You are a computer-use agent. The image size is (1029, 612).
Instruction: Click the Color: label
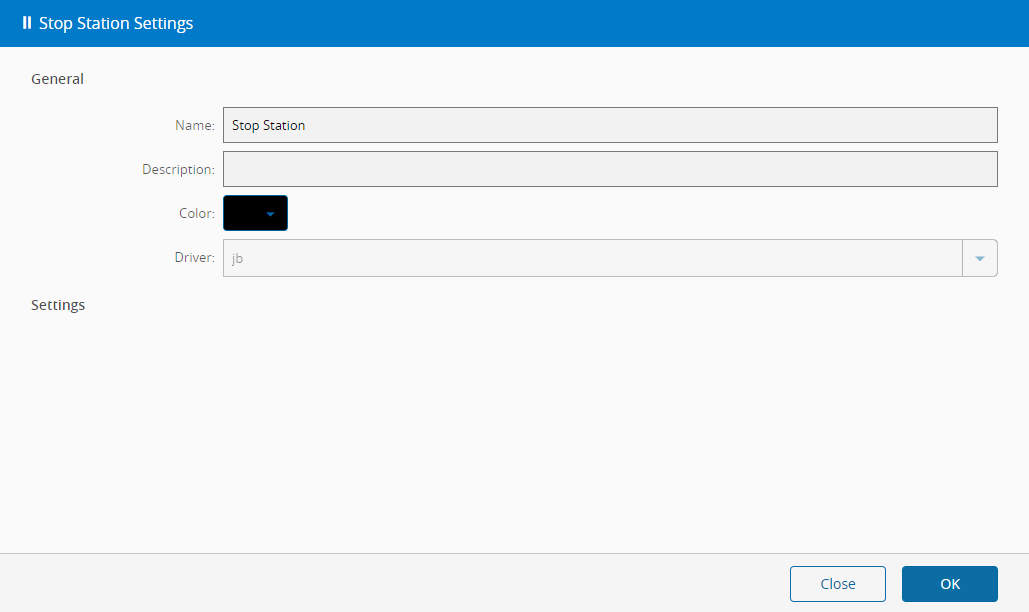(197, 213)
